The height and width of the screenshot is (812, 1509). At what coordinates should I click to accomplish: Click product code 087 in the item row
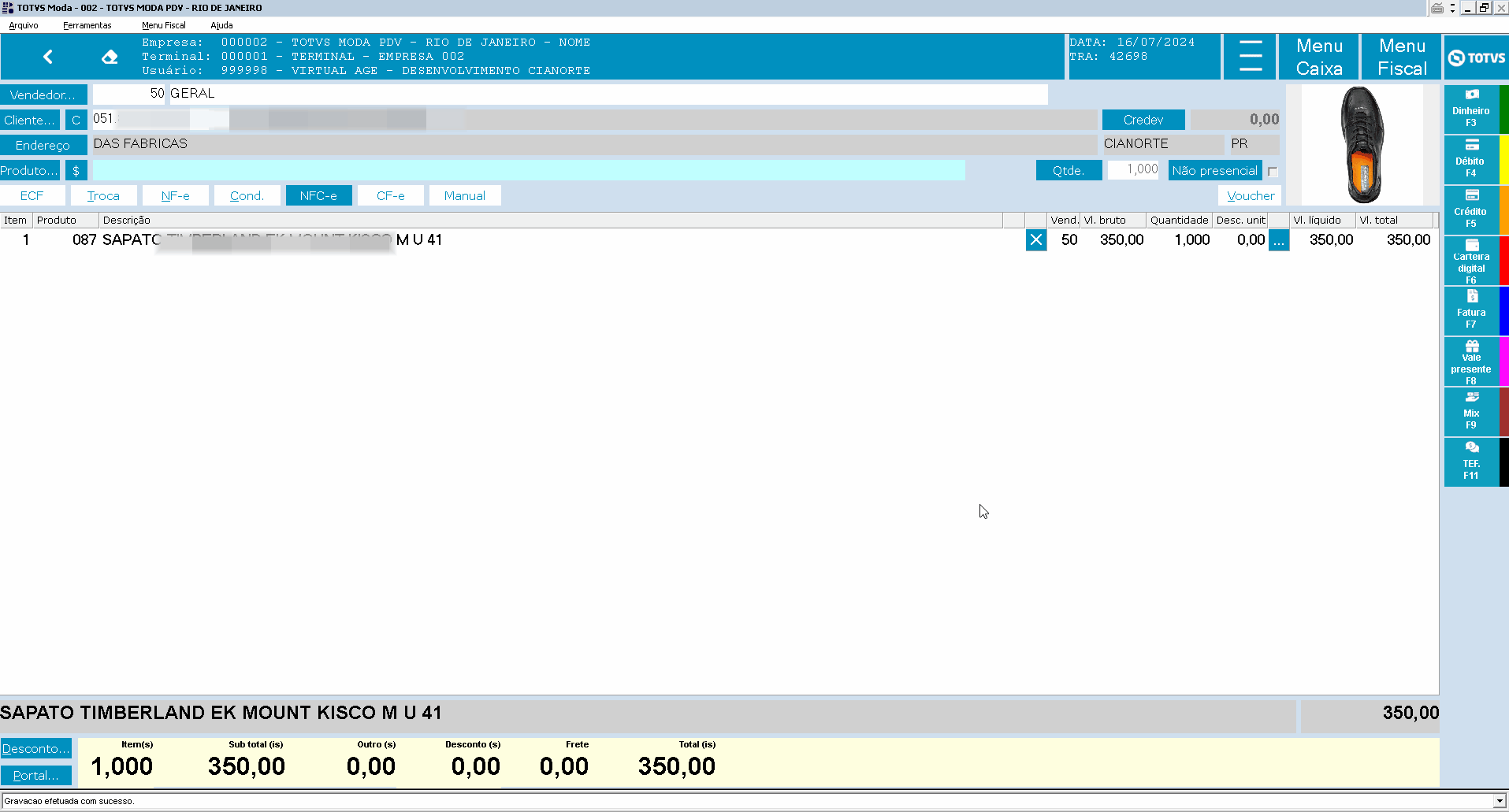click(84, 240)
